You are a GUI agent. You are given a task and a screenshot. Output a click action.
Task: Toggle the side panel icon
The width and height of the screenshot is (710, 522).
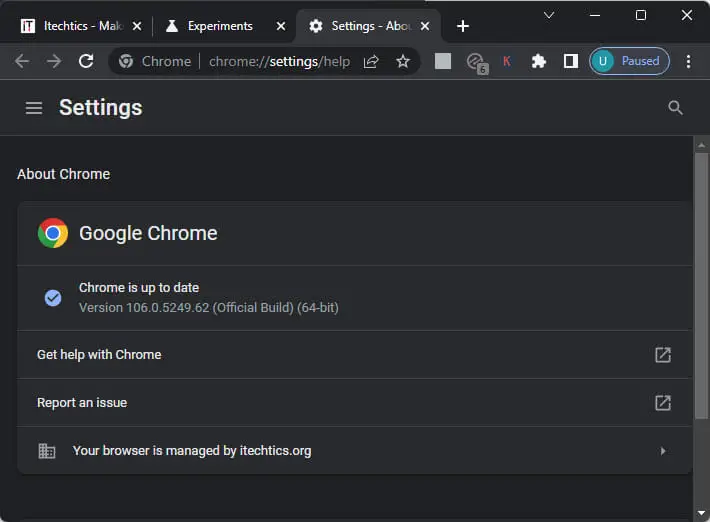point(570,61)
